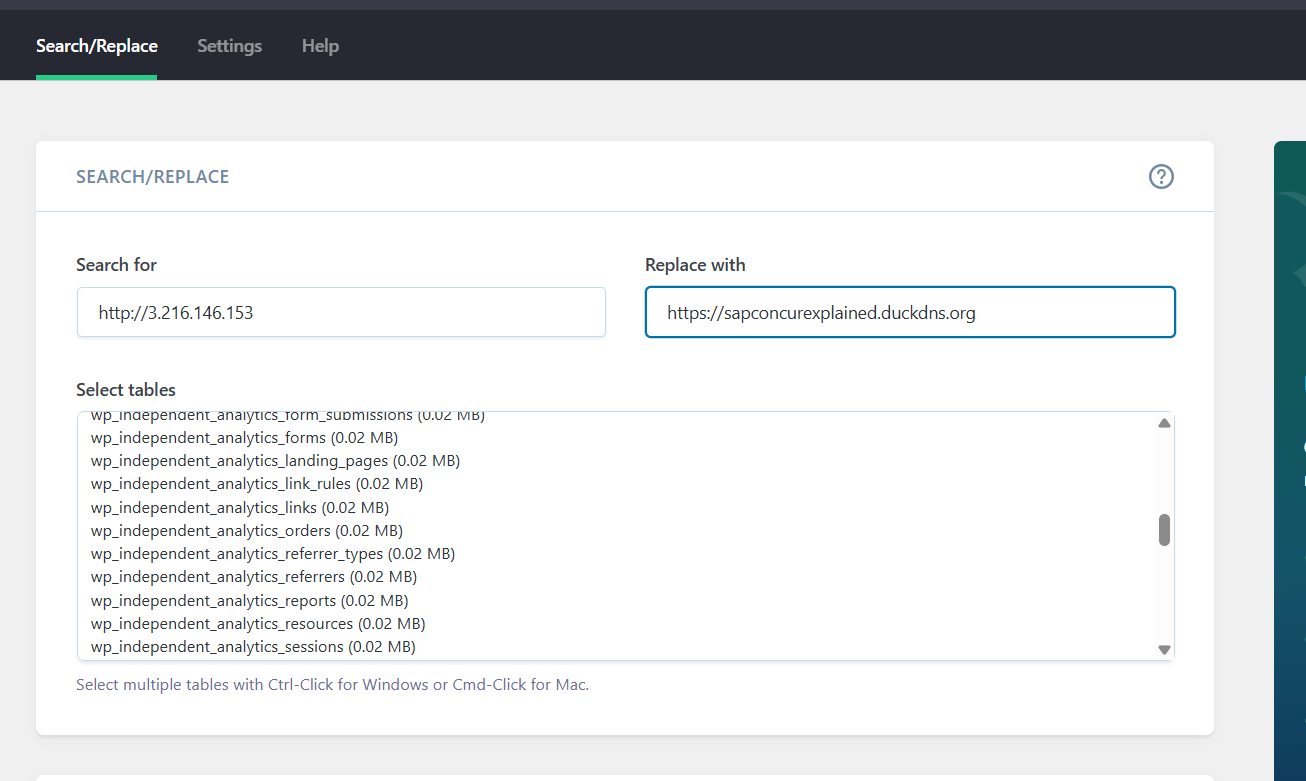The width and height of the screenshot is (1306, 781).
Task: Select wp_independent_analytics_referrers table
Action: pyautogui.click(x=253, y=577)
